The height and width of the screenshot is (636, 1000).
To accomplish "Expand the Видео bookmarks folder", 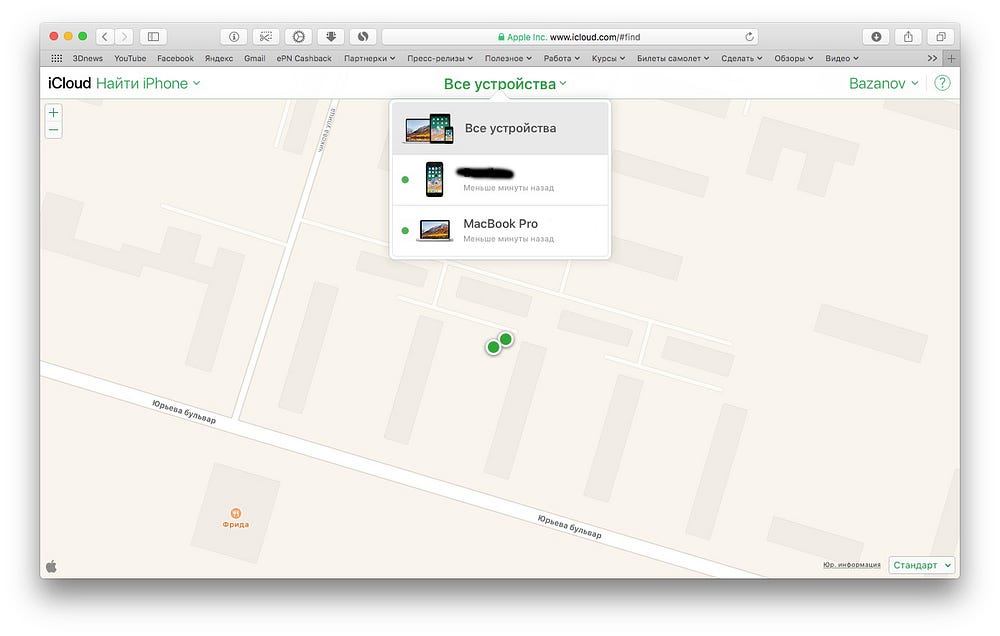I will point(842,58).
